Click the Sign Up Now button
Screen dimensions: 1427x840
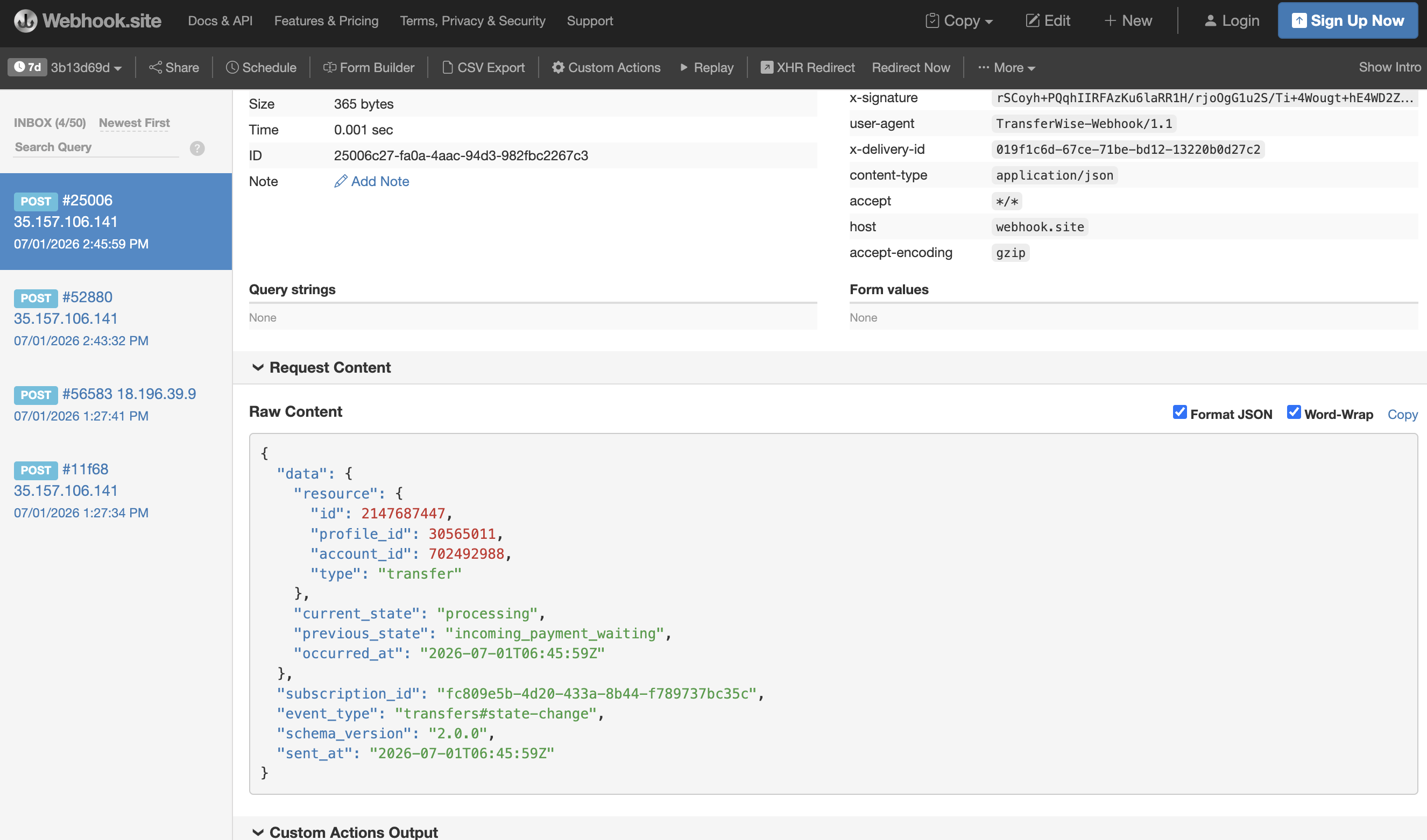[x=1348, y=21]
